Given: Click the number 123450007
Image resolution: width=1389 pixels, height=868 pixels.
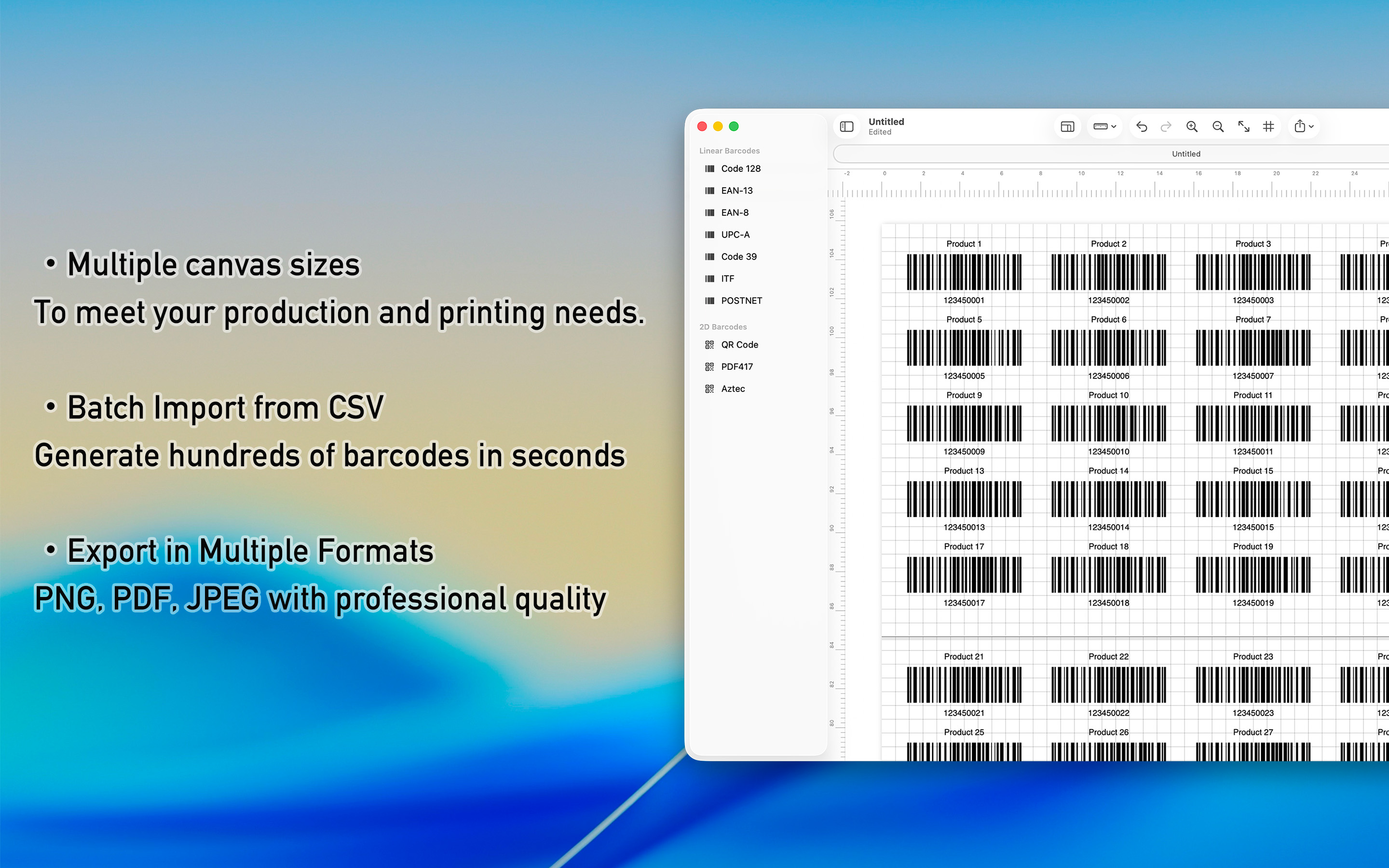Looking at the screenshot, I should point(1253,376).
